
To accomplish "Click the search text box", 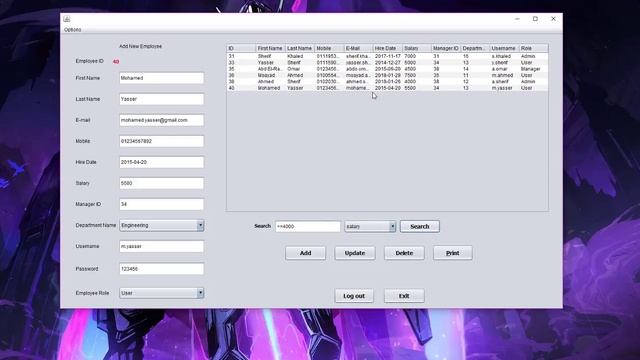I will click(308, 227).
